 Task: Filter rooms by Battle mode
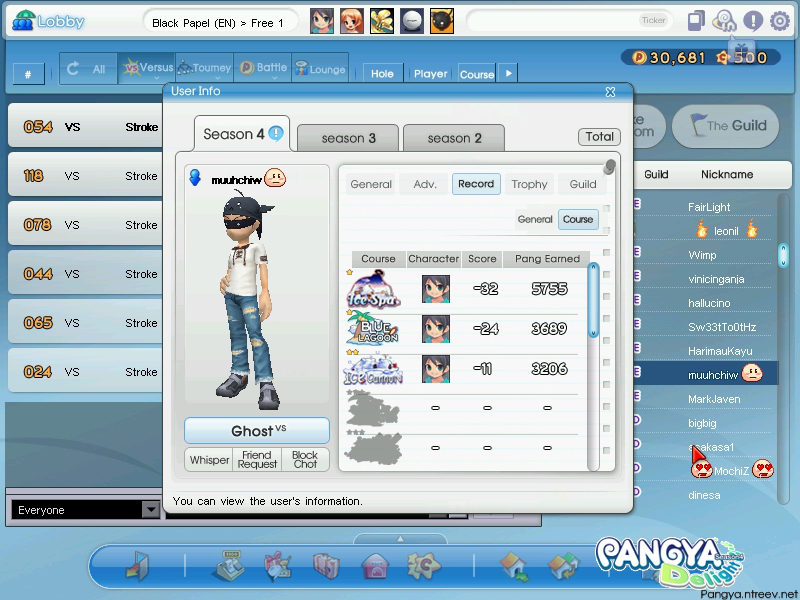click(263, 68)
